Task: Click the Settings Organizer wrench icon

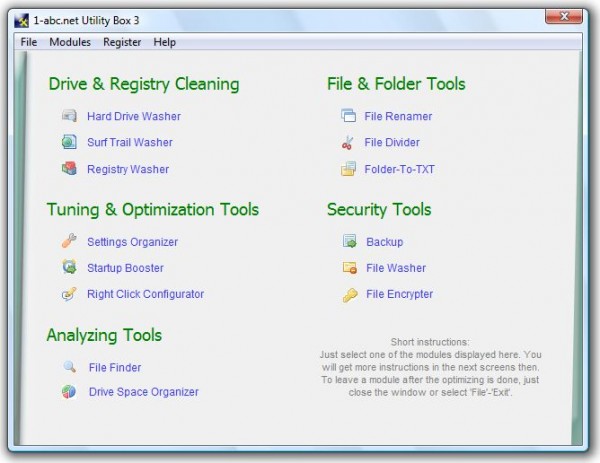Action: tap(69, 241)
